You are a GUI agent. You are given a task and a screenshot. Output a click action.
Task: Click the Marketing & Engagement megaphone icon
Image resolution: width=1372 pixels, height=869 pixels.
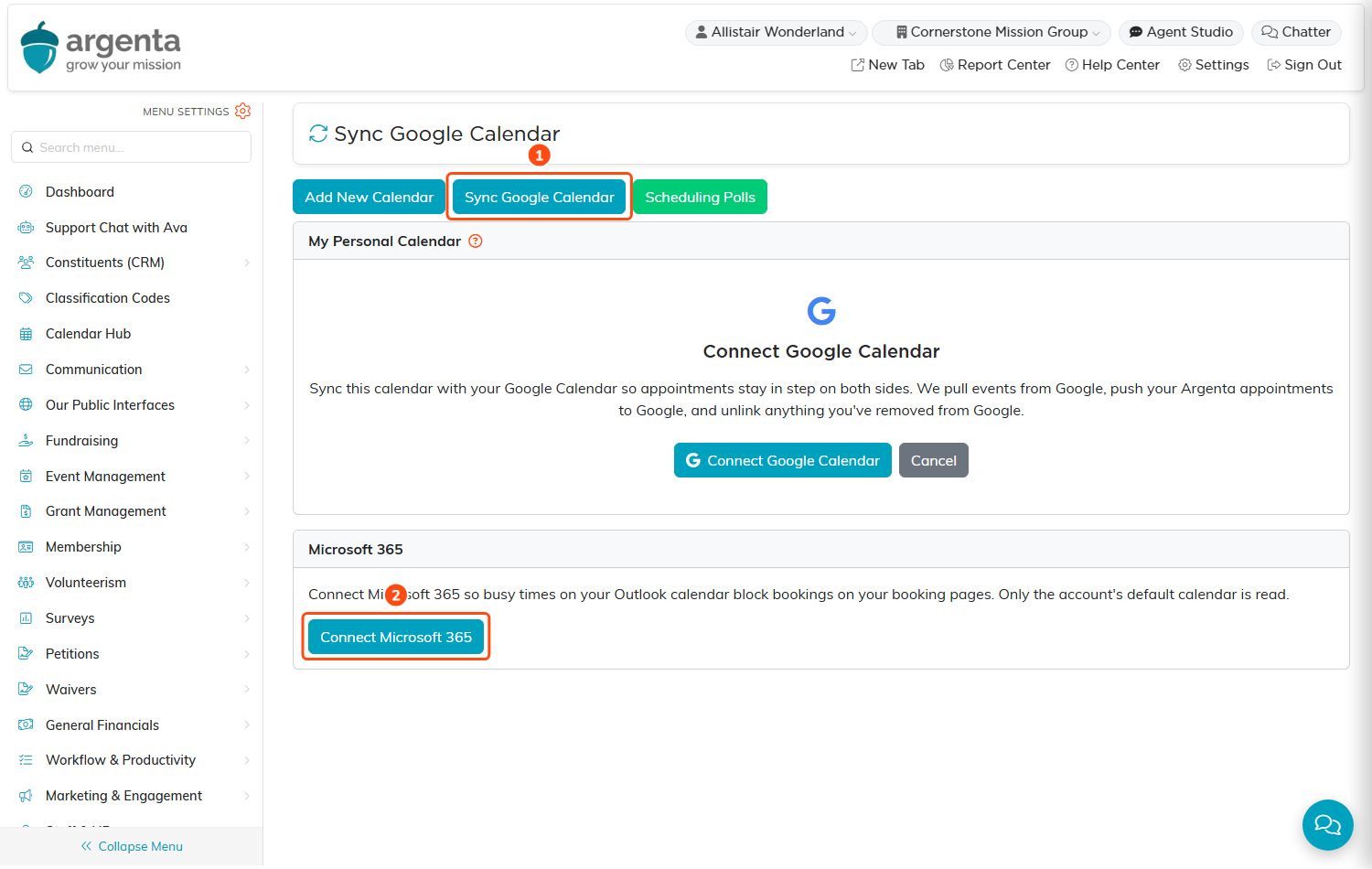pyautogui.click(x=26, y=796)
